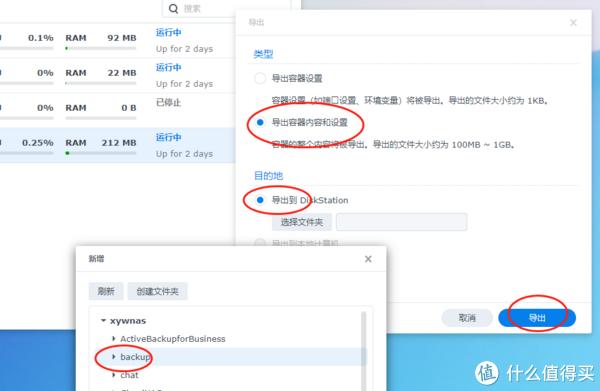The width and height of the screenshot is (600, 391).
Task: Select the container row using 212 MB RAM
Action: (x=117, y=145)
